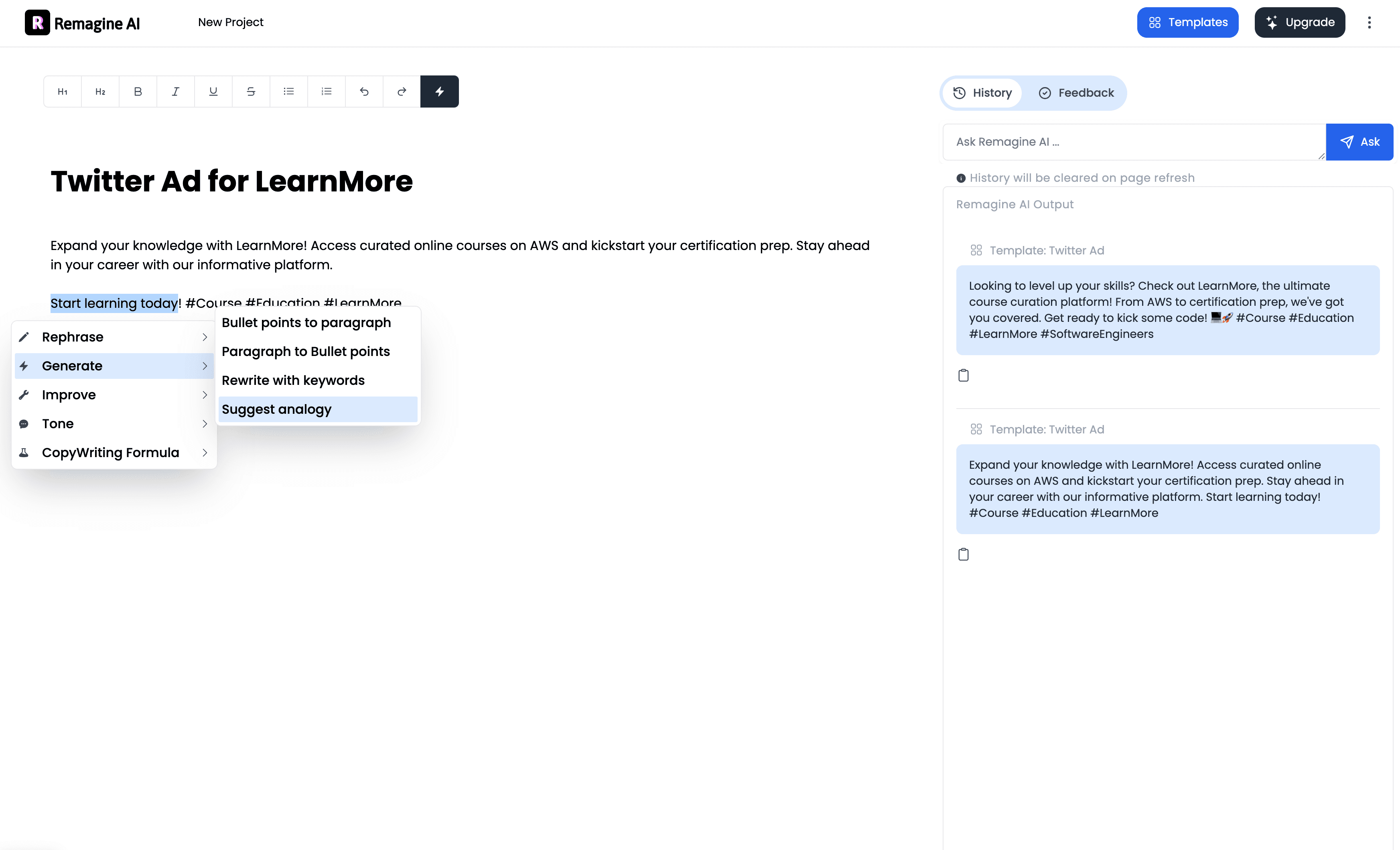Click the Upgrade button
Image resolution: width=1400 pixels, height=850 pixels.
click(x=1299, y=22)
